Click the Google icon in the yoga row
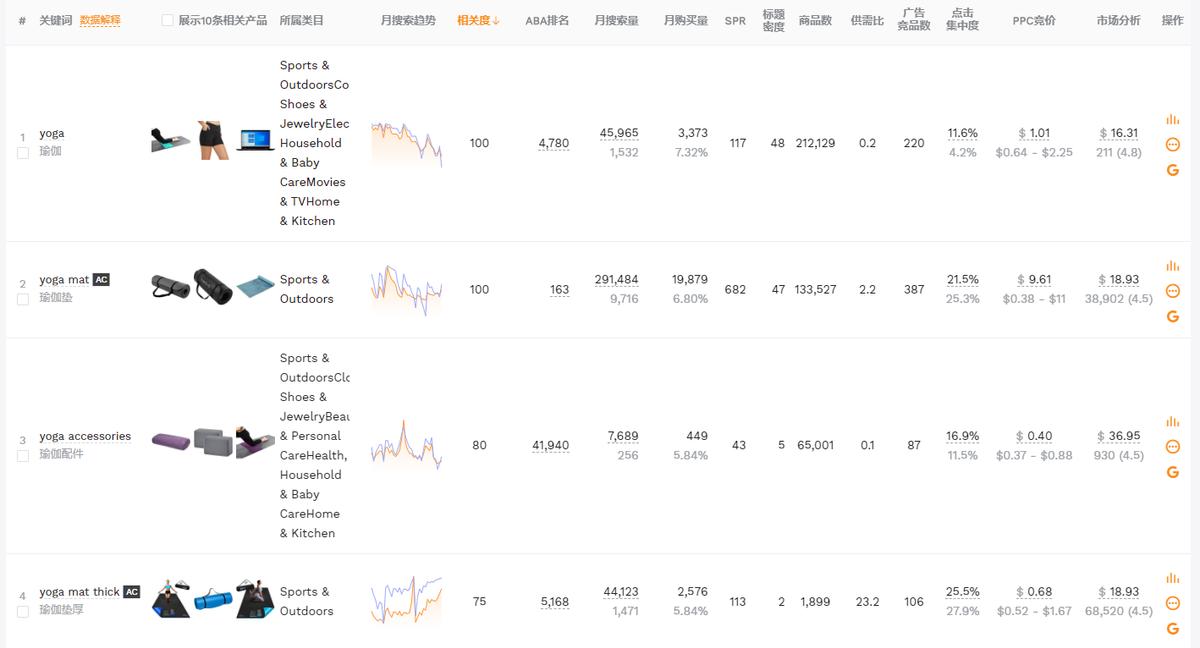 [1173, 170]
